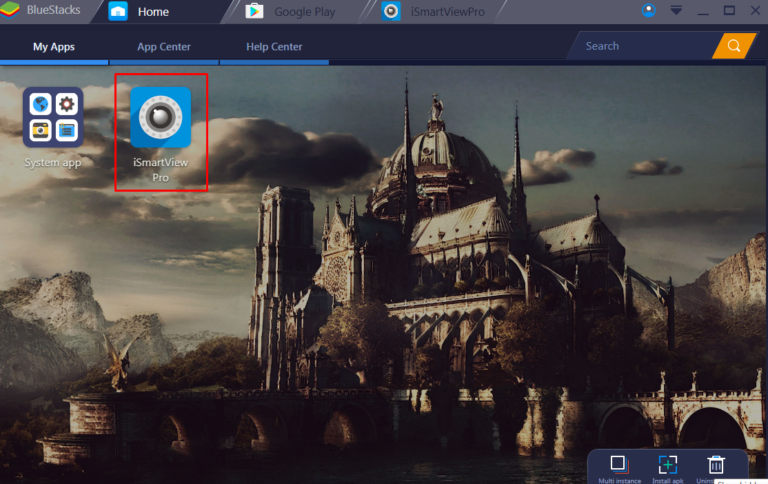Maximize the BlueStacks window
This screenshot has height=484, width=768.
coord(729,11)
